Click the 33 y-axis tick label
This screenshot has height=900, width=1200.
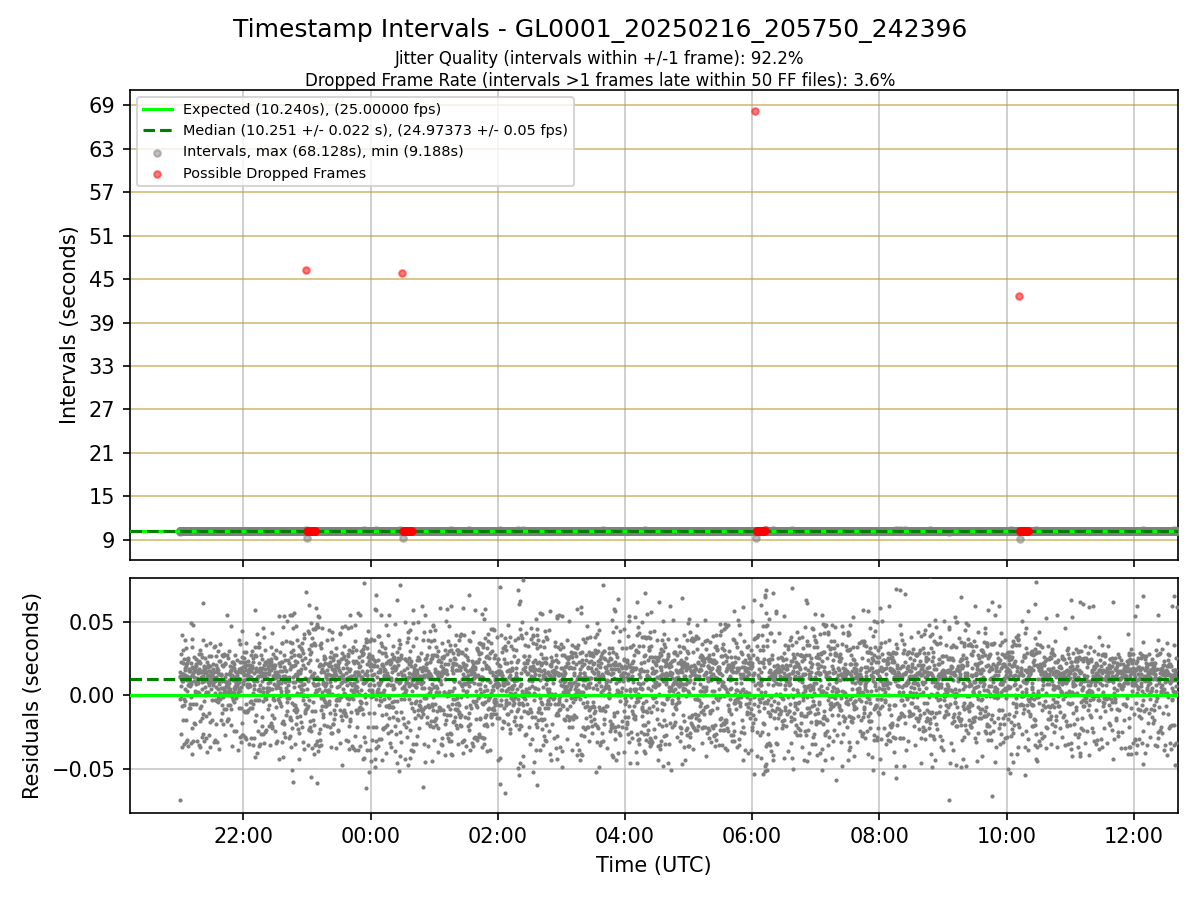[x=103, y=366]
